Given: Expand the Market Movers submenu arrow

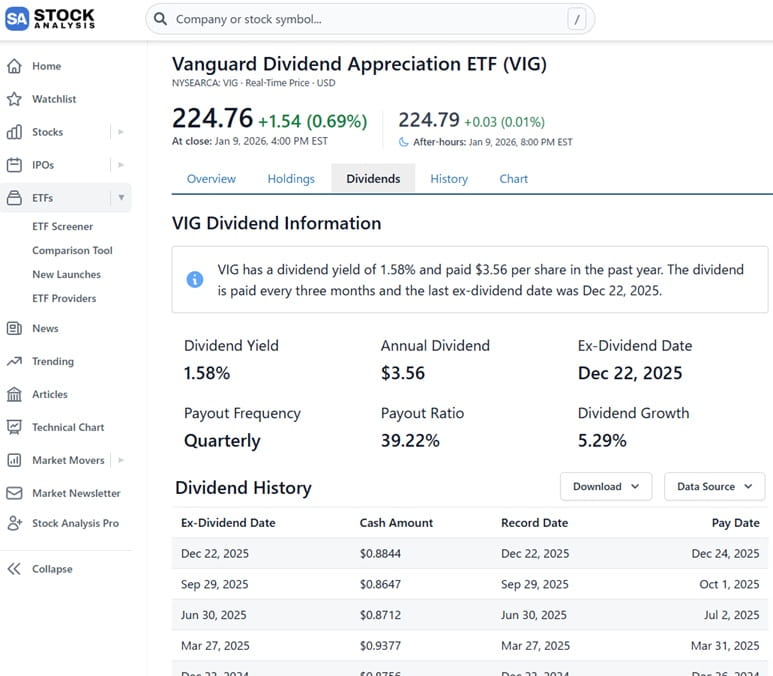Looking at the screenshot, I should (121, 460).
